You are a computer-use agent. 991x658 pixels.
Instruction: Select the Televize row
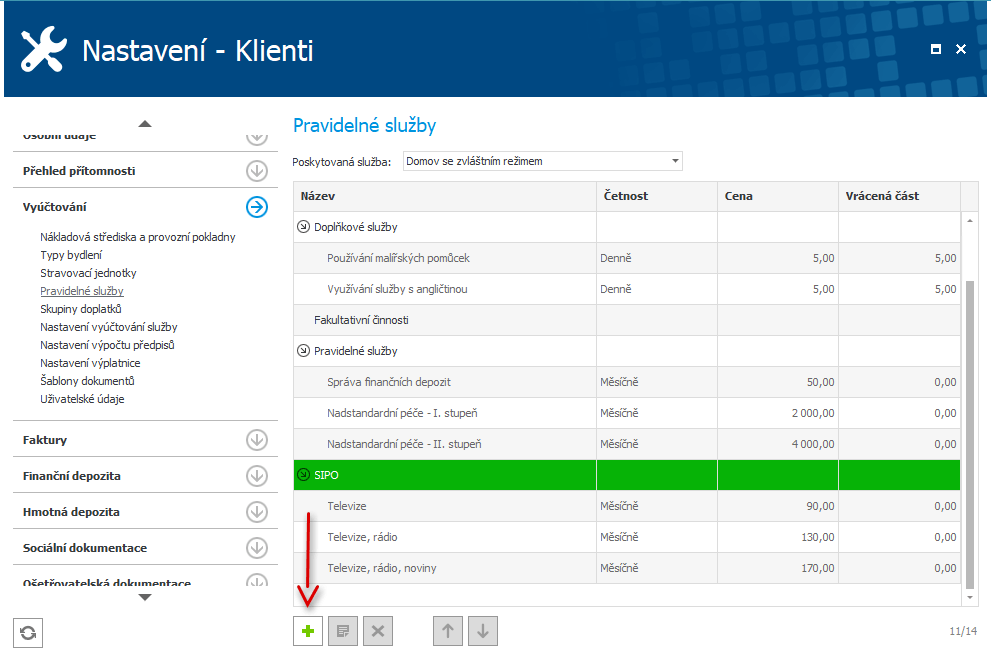627,506
